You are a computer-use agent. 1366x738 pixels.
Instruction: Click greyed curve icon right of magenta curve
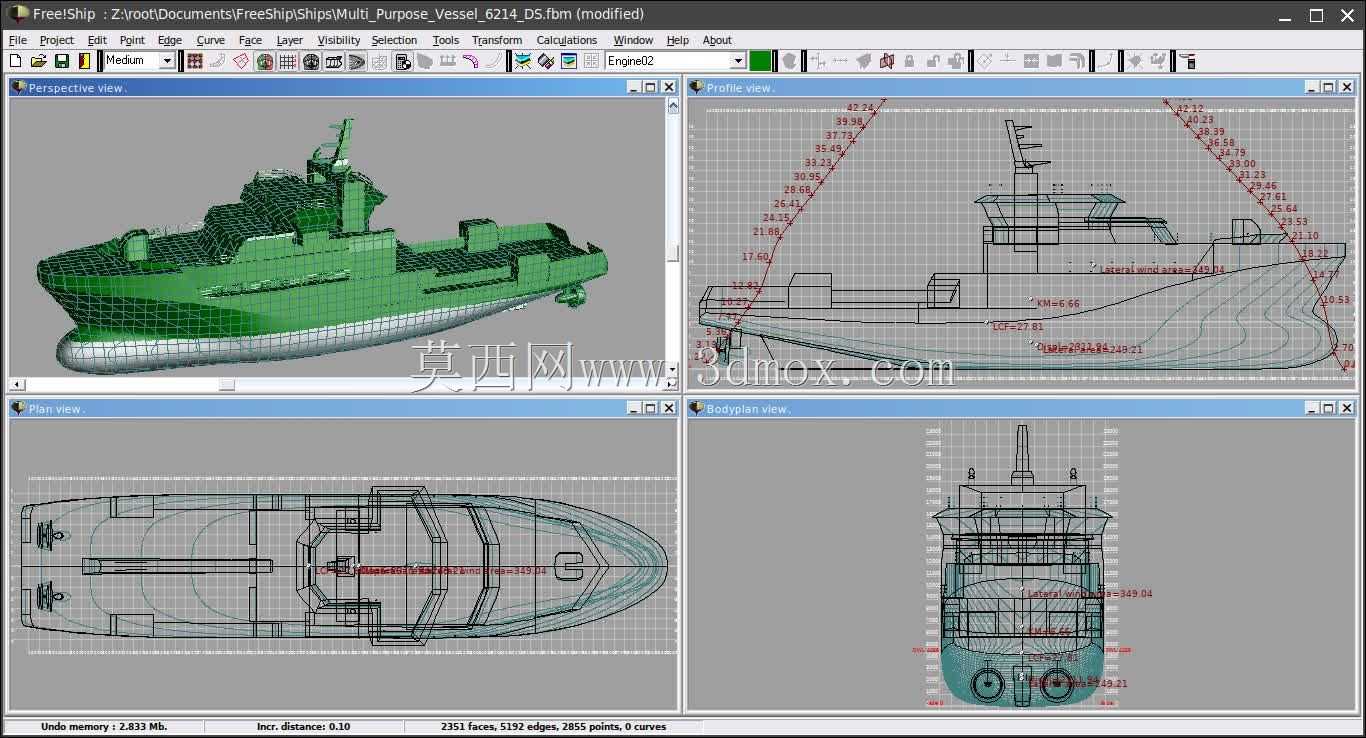(x=492, y=61)
